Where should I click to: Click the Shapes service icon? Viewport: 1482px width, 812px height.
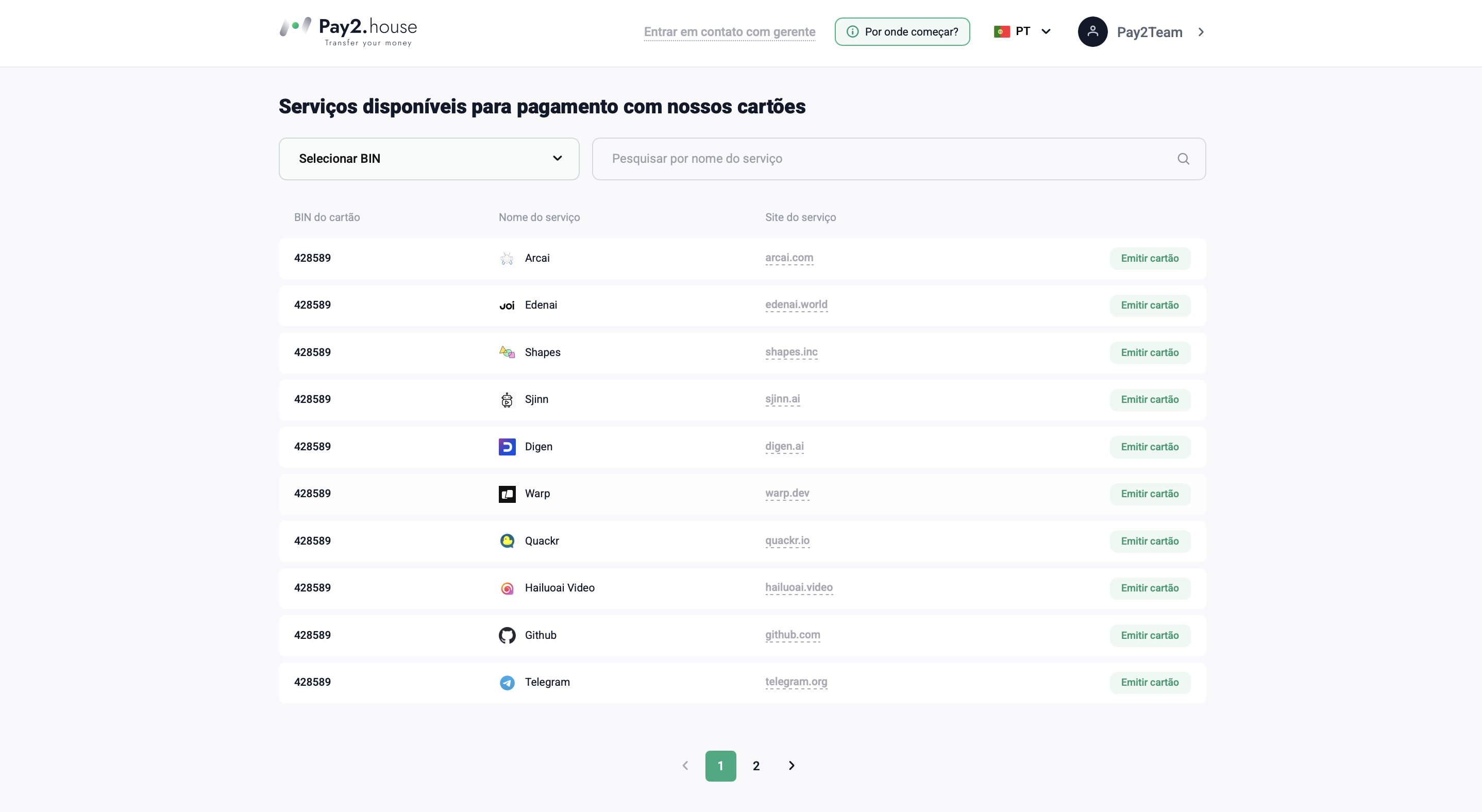507,352
